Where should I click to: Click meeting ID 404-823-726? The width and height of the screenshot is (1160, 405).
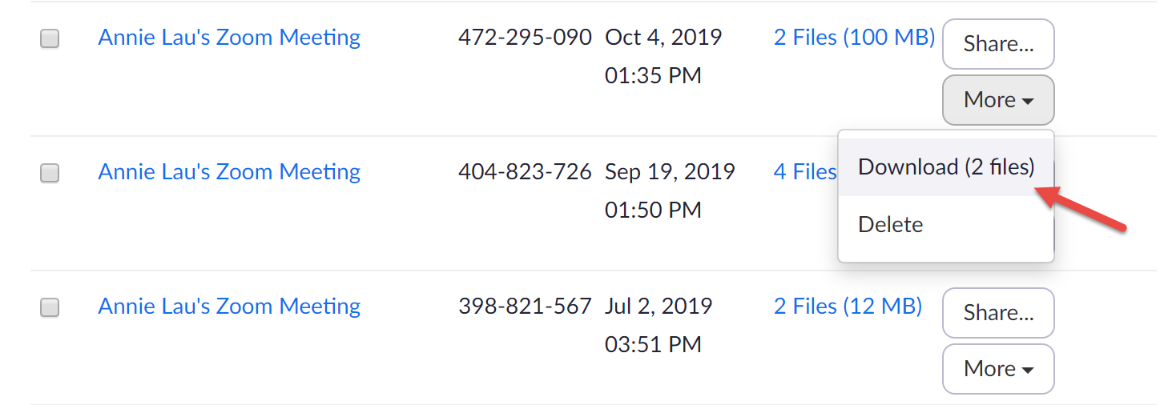click(x=525, y=172)
